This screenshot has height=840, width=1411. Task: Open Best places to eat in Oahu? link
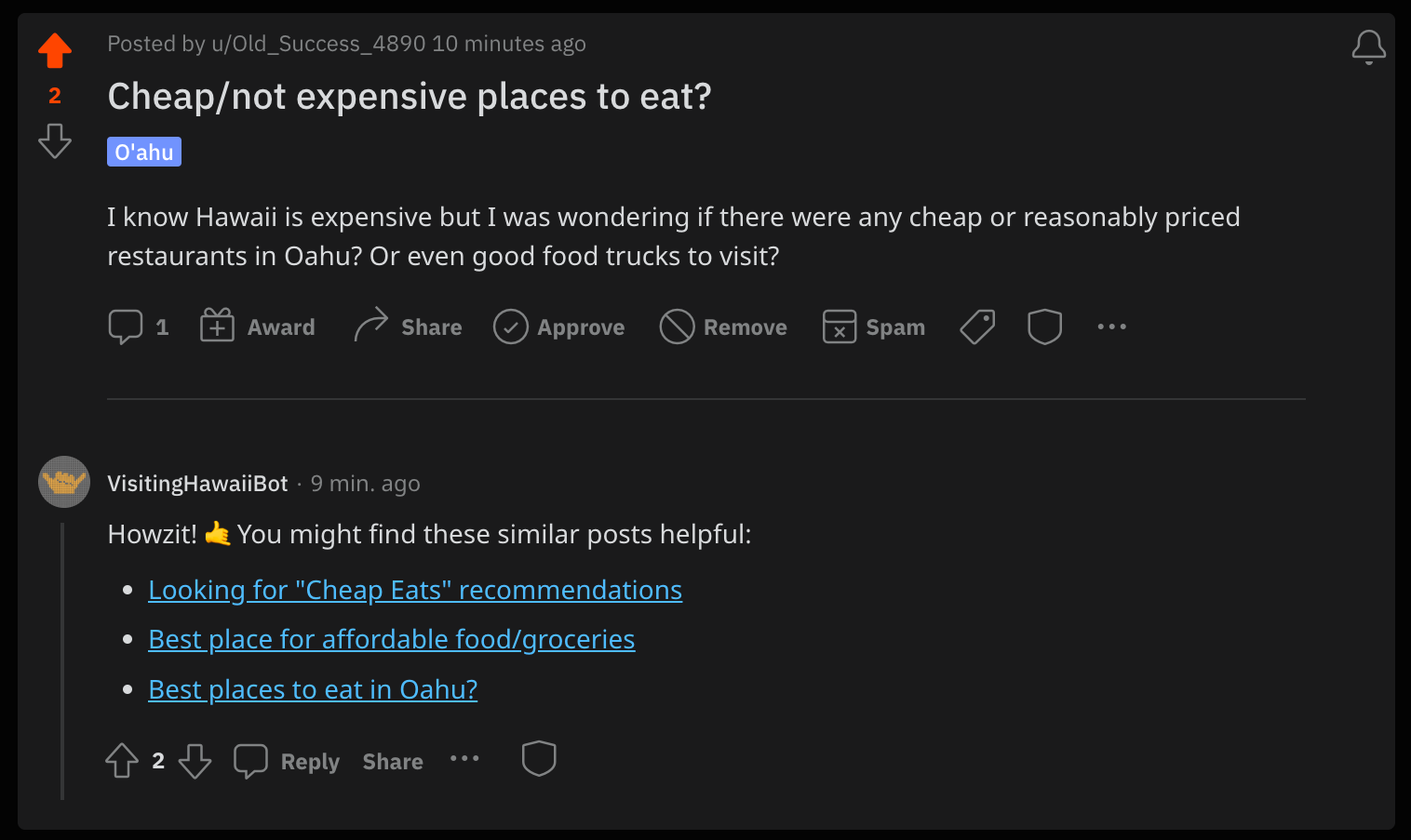[313, 689]
